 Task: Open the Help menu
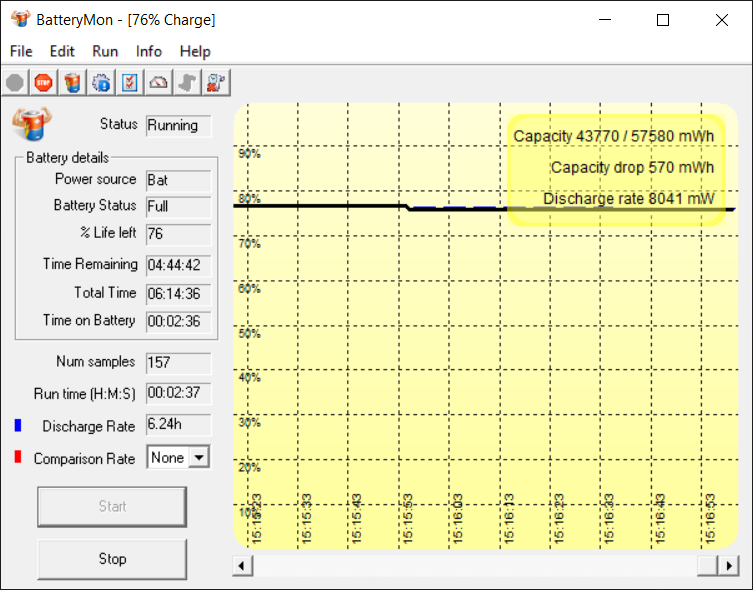pos(195,51)
